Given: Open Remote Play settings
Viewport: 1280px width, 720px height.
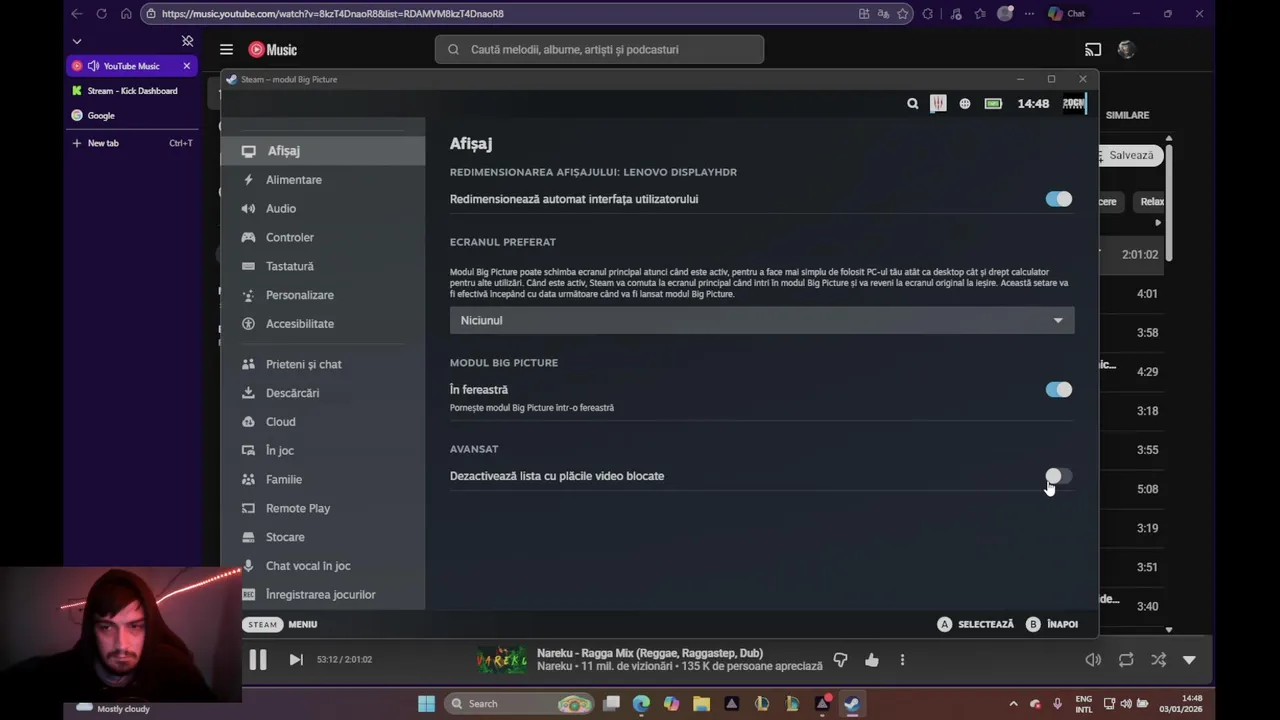Looking at the screenshot, I should point(323,509).
